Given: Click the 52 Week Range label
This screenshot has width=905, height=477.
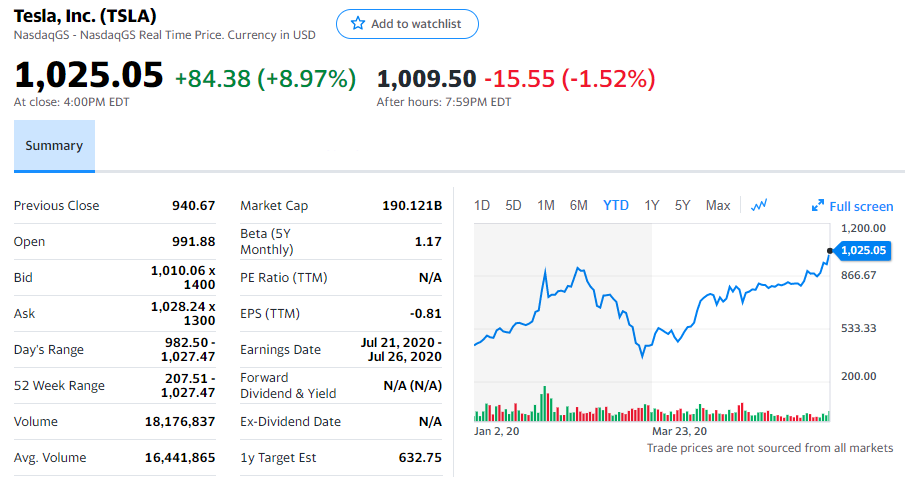Looking at the screenshot, I should point(59,386).
